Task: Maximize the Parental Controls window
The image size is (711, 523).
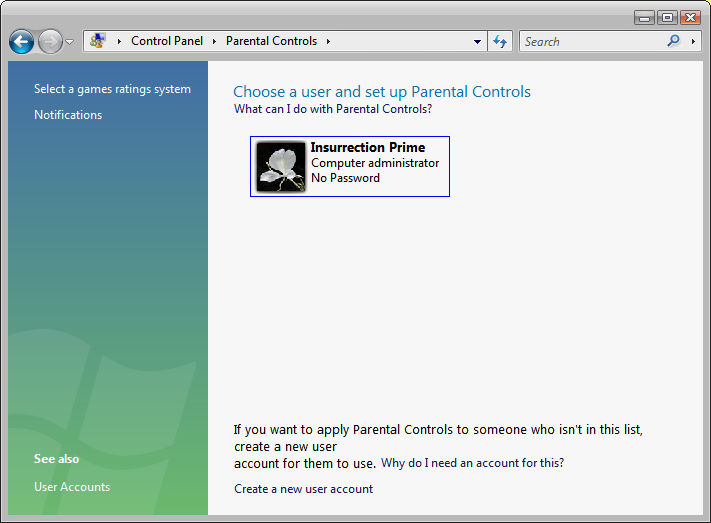Action: coord(667,18)
